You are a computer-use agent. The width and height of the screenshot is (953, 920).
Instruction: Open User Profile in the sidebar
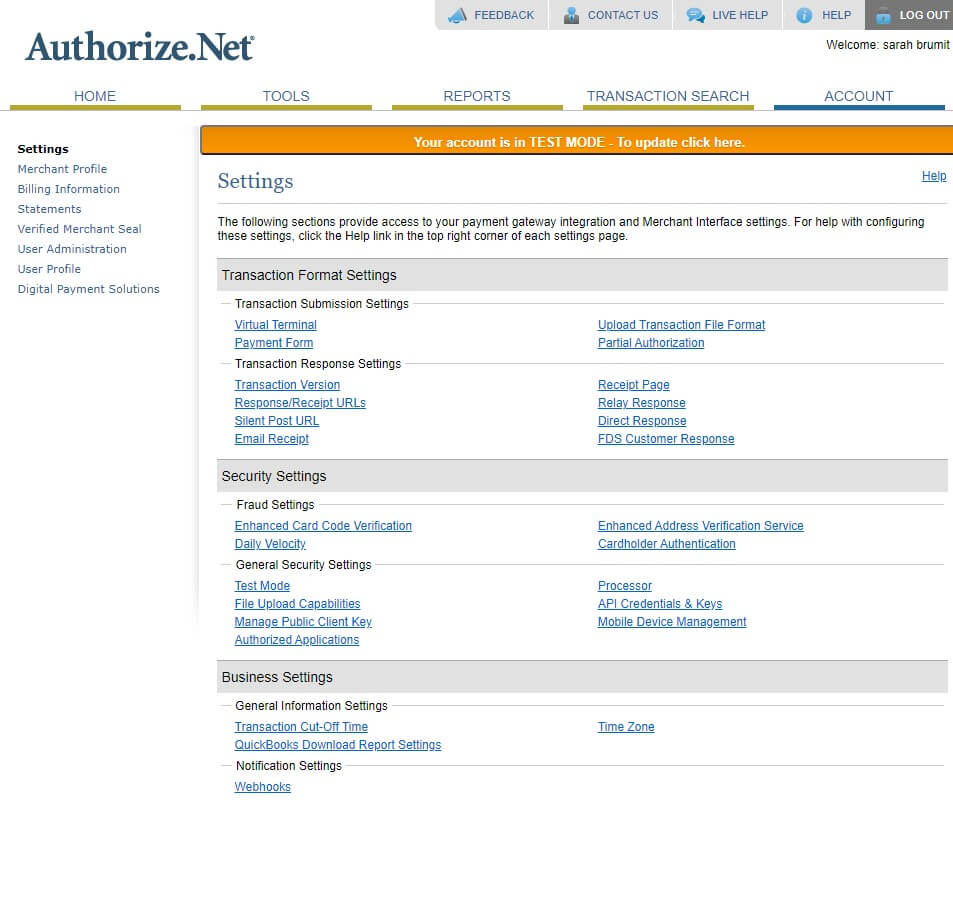tap(49, 269)
